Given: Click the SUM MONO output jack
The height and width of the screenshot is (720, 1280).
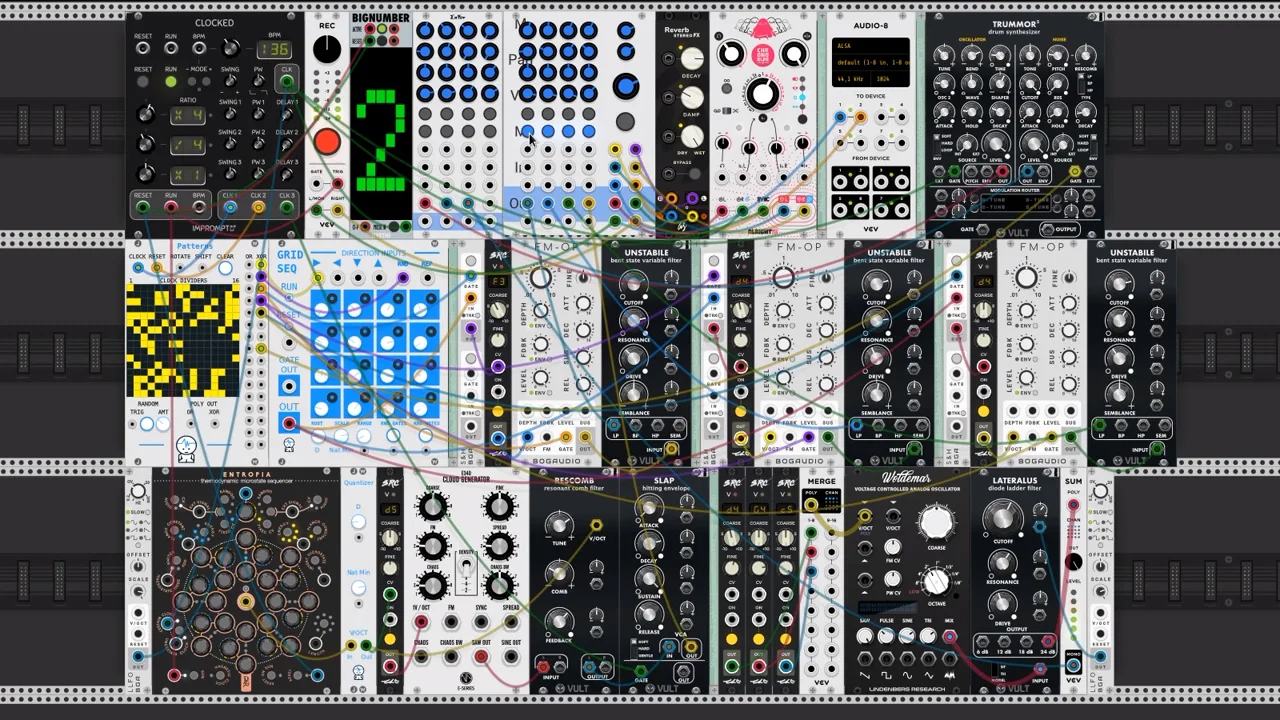Looking at the screenshot, I should [x=1073, y=664].
